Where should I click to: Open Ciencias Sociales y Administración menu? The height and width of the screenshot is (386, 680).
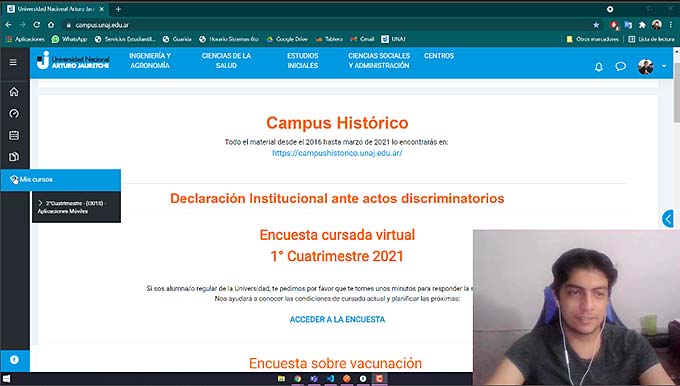click(x=379, y=61)
